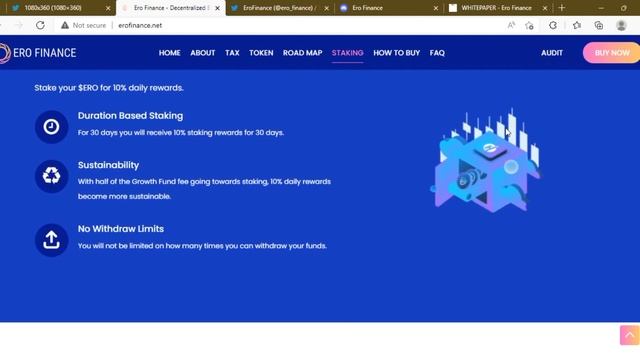The height and width of the screenshot is (360, 640).
Task: Close the 1080x360 tab
Action: click(x=108, y=8)
